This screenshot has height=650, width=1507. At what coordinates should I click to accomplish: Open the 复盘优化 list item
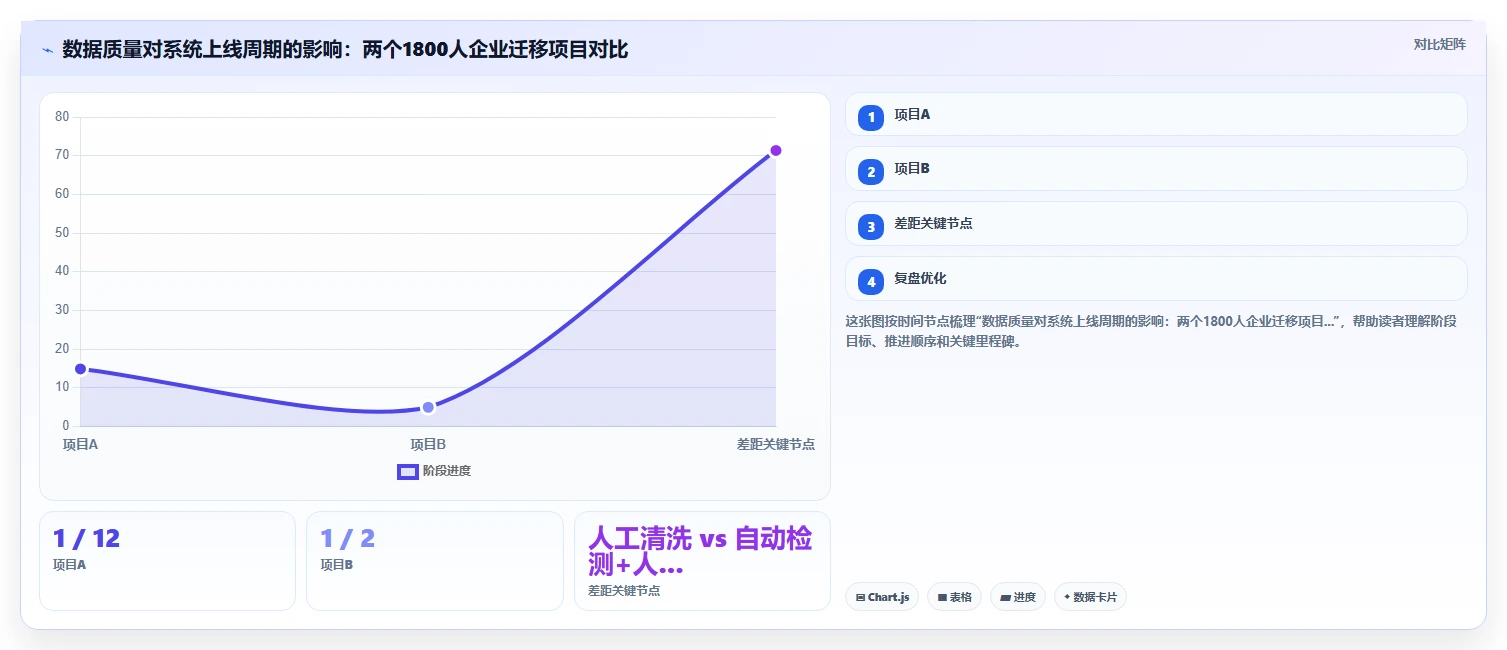pos(1156,278)
